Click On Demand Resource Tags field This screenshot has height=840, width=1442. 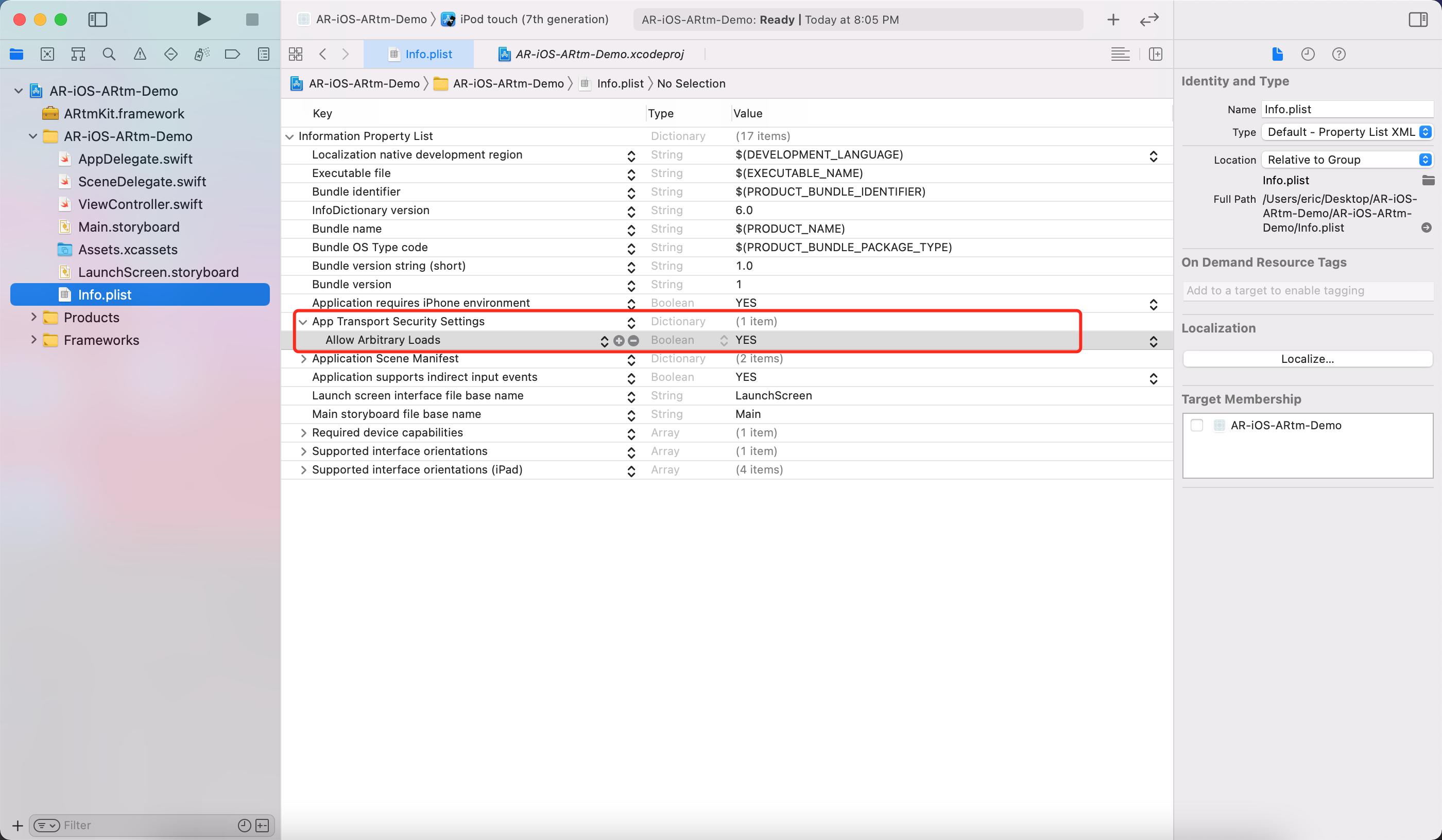coord(1308,290)
